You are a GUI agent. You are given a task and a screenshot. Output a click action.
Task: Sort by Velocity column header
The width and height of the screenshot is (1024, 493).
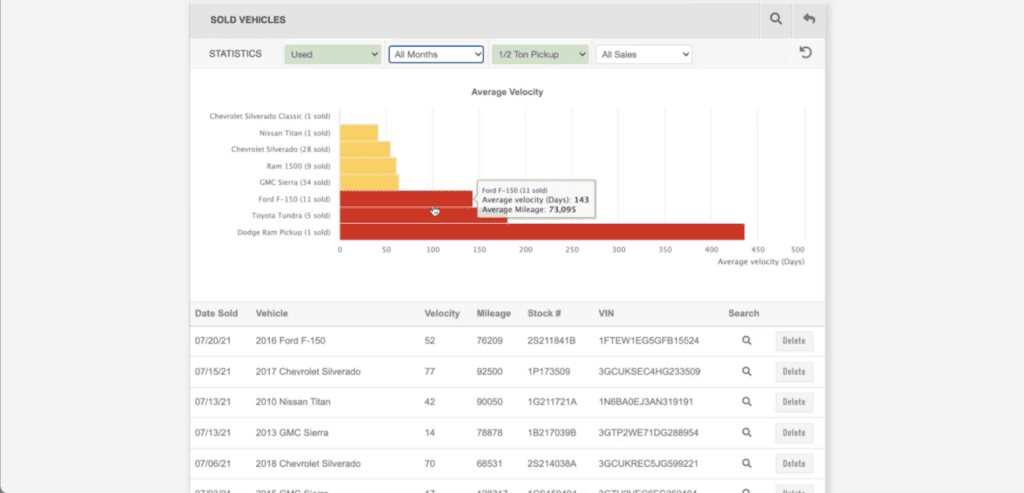pyautogui.click(x=442, y=313)
